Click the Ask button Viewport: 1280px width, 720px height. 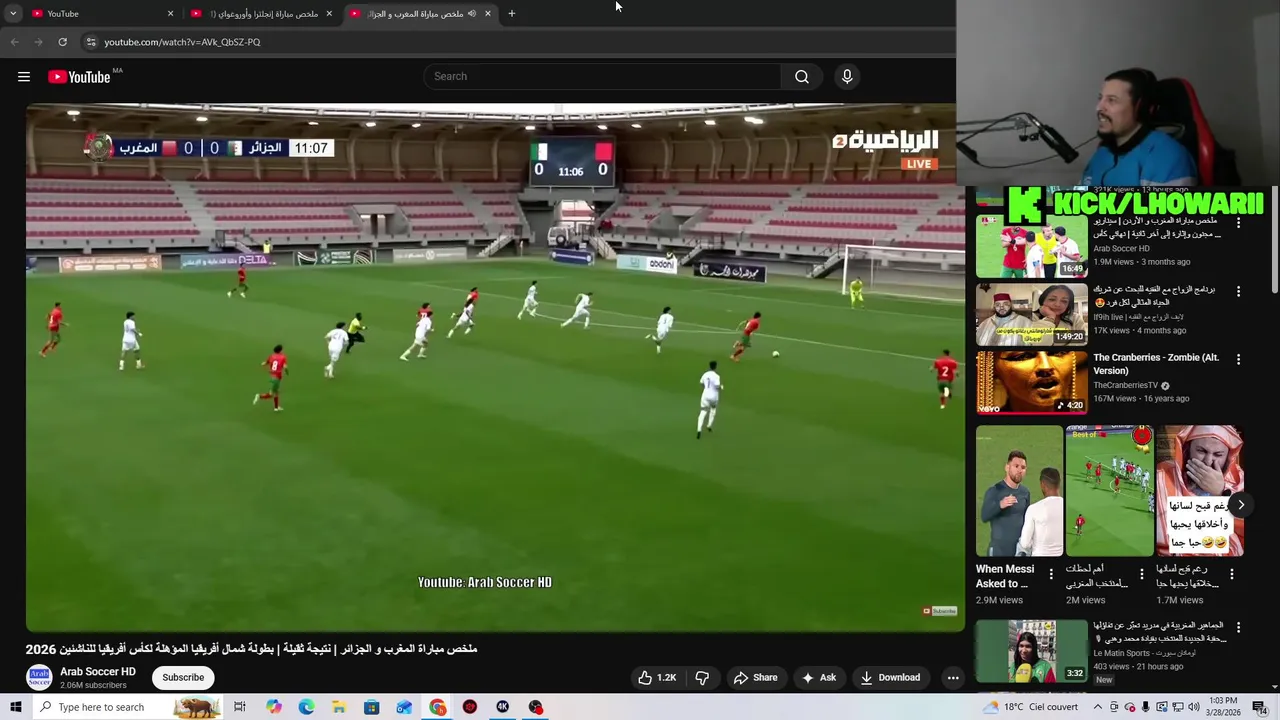coord(818,677)
